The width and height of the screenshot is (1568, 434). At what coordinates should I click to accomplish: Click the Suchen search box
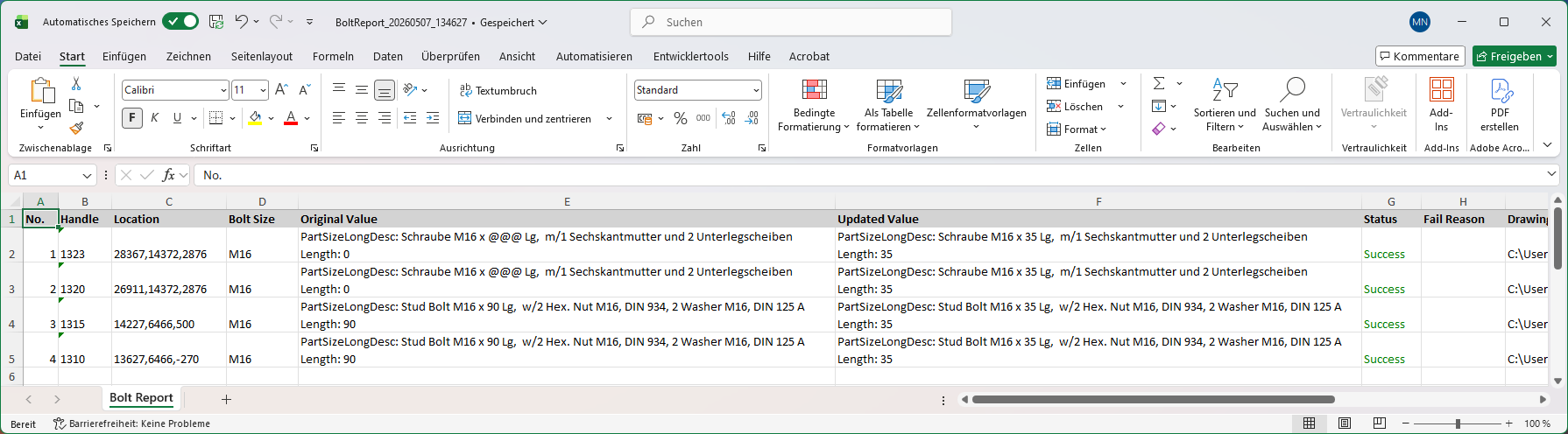(x=791, y=22)
